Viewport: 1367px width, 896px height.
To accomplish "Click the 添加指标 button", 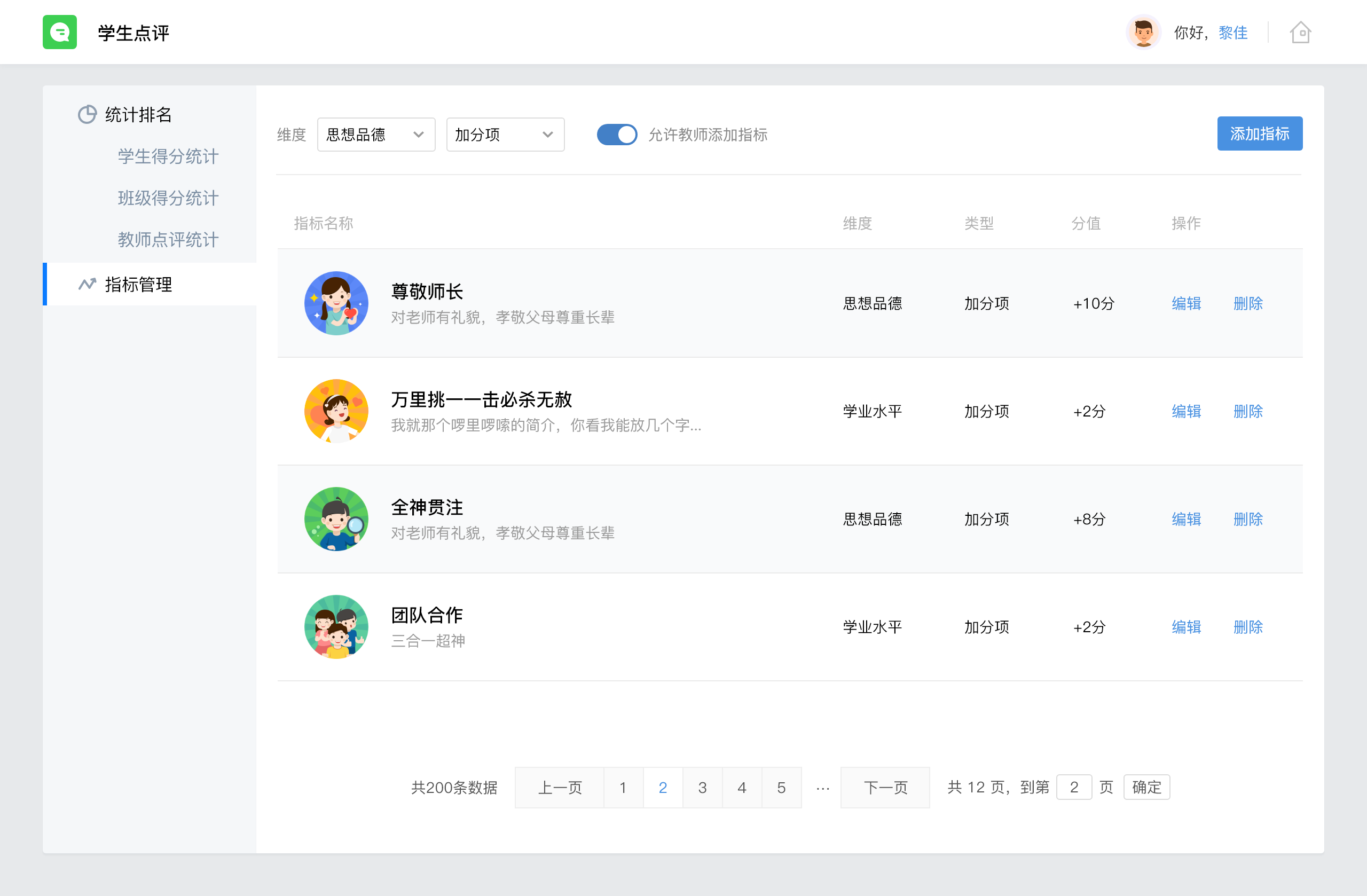I will click(1259, 133).
